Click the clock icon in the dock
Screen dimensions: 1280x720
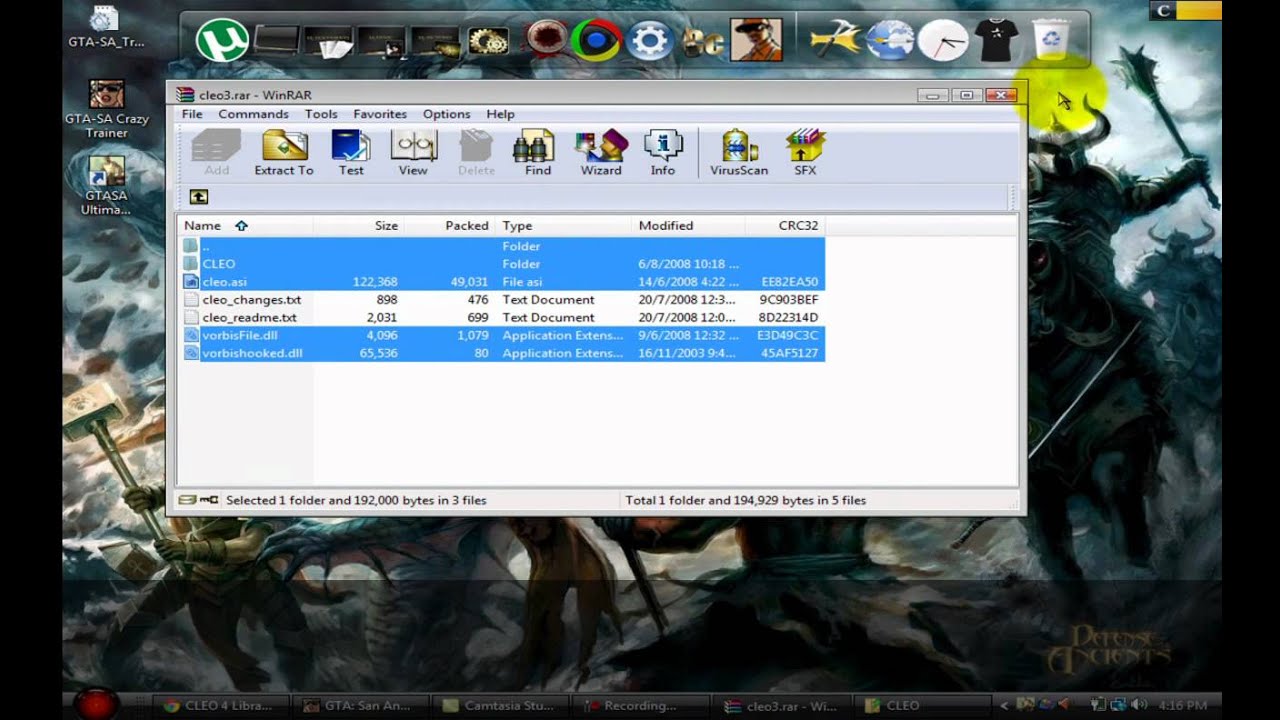(x=943, y=41)
